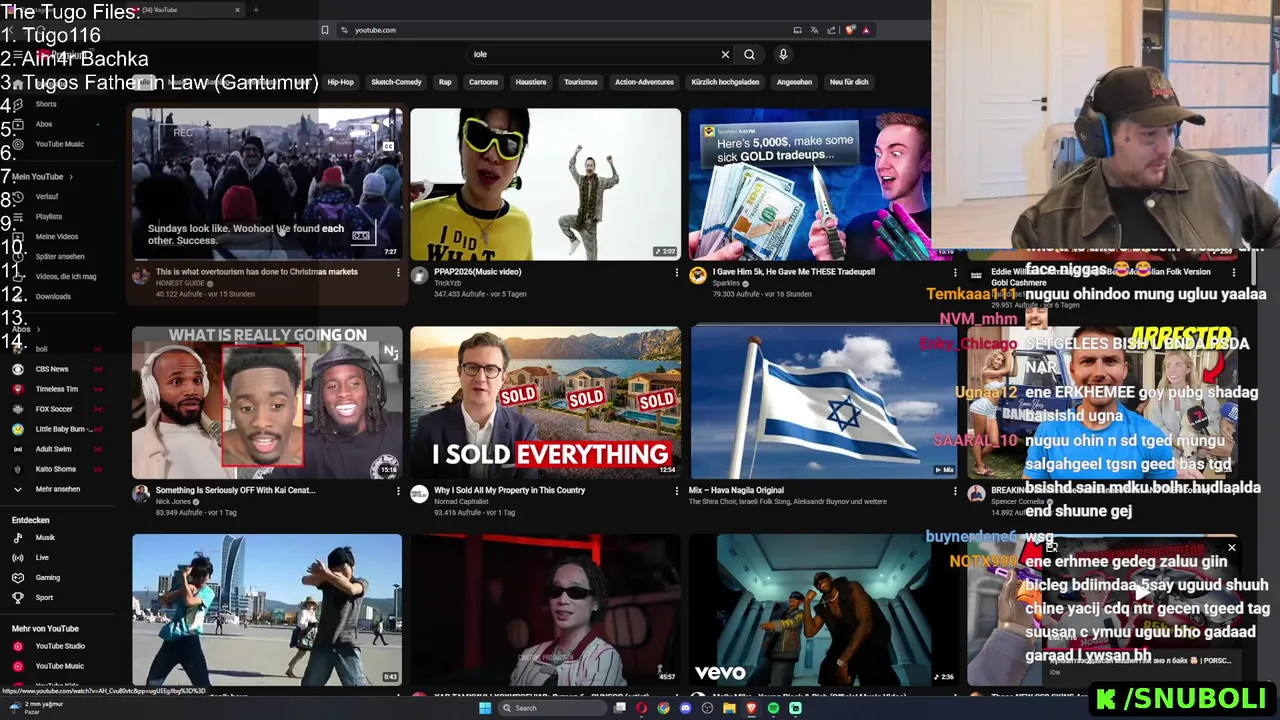Expand the Abos section header
The image size is (1280, 720).
click(25, 329)
